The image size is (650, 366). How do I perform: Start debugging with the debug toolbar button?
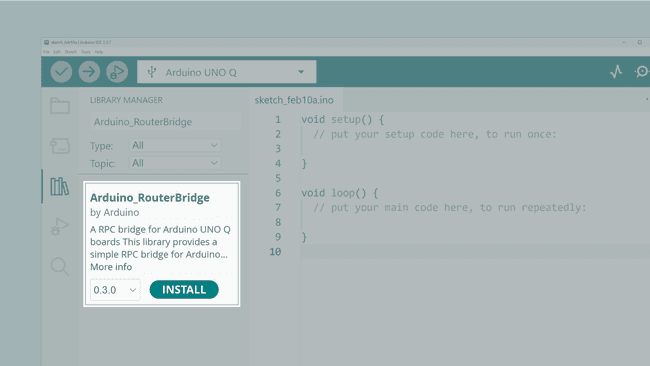(117, 72)
